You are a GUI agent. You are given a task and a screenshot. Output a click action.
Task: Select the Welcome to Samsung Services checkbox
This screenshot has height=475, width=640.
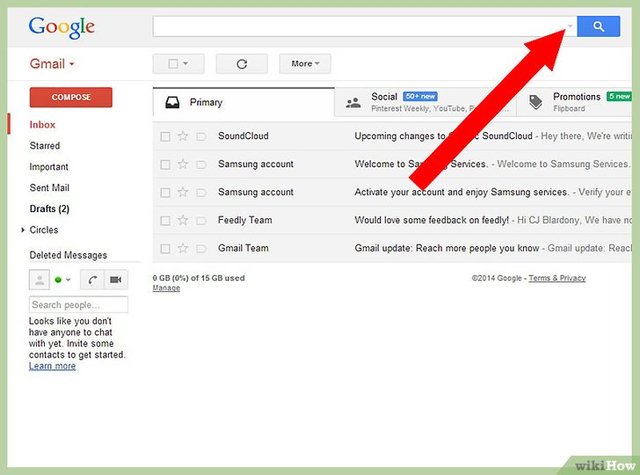(165, 164)
